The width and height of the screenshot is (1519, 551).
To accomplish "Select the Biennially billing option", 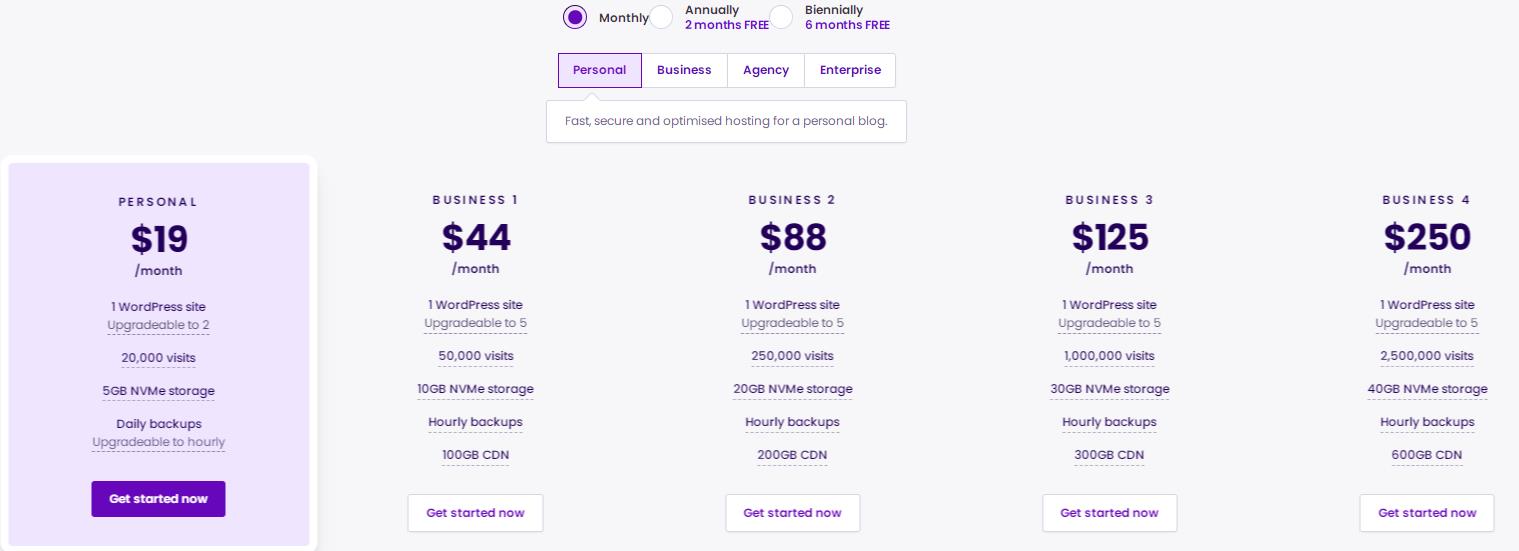I will pyautogui.click(x=782, y=17).
